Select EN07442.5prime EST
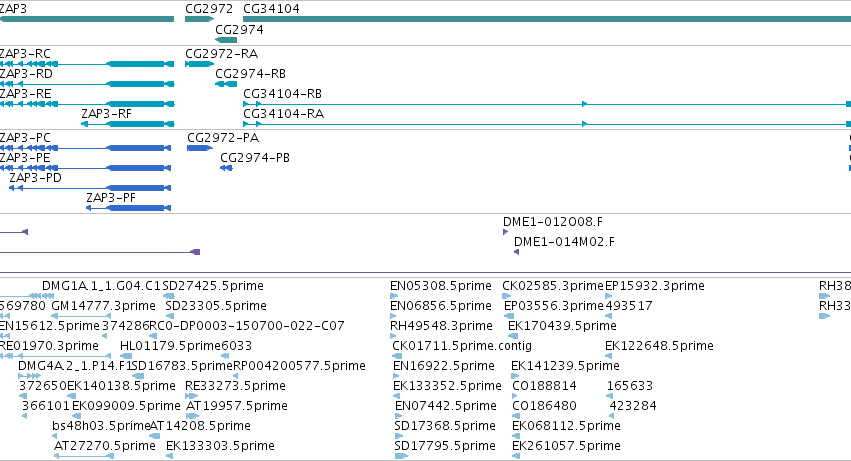This screenshot has height=461, width=851. click(398, 416)
